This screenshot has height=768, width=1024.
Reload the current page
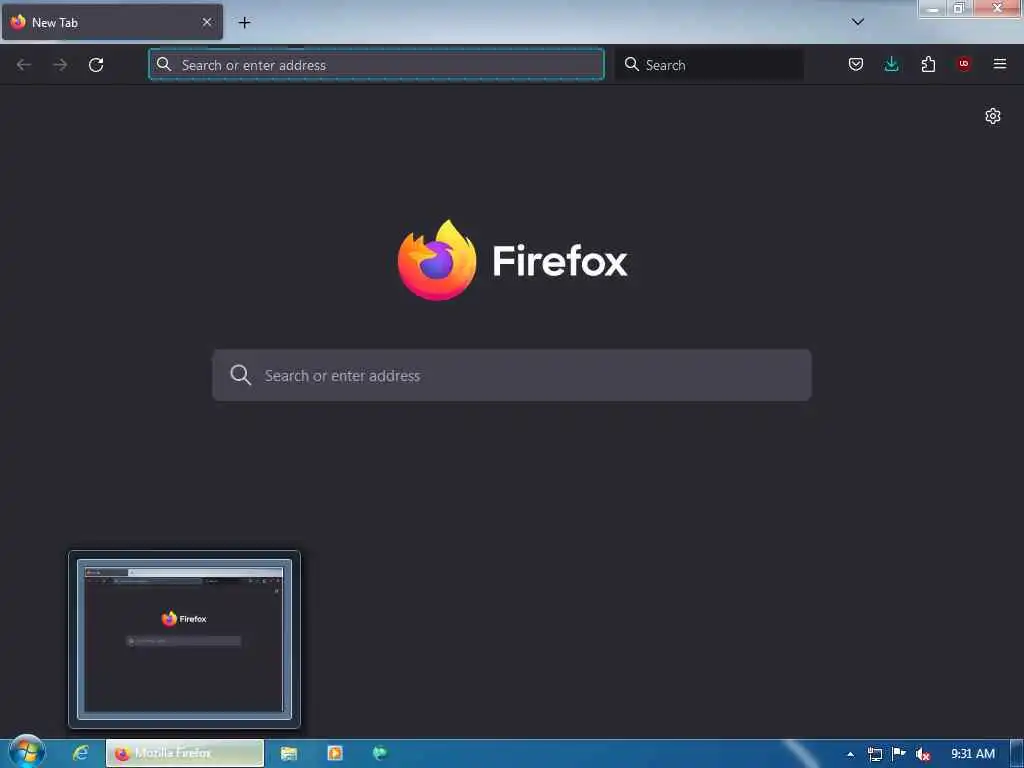(96, 65)
